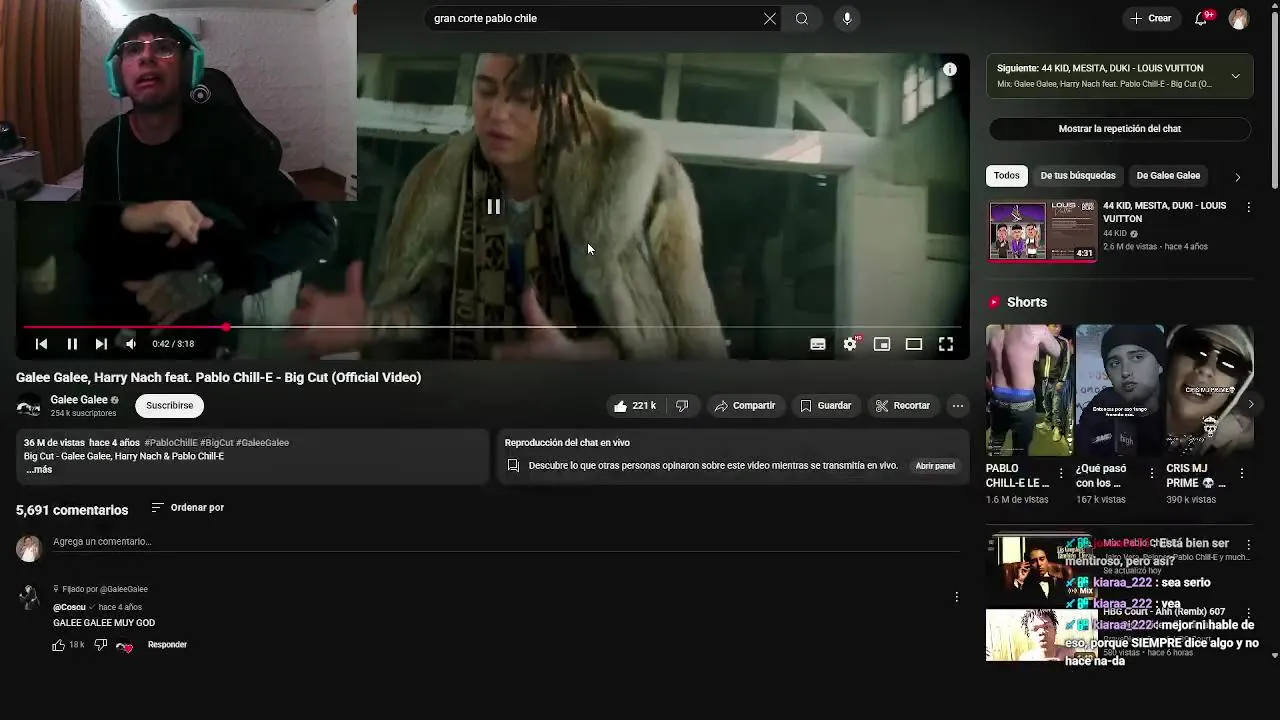Toggle theater mode view
Image resolution: width=1280 pixels, height=720 pixels.
[x=914, y=344]
